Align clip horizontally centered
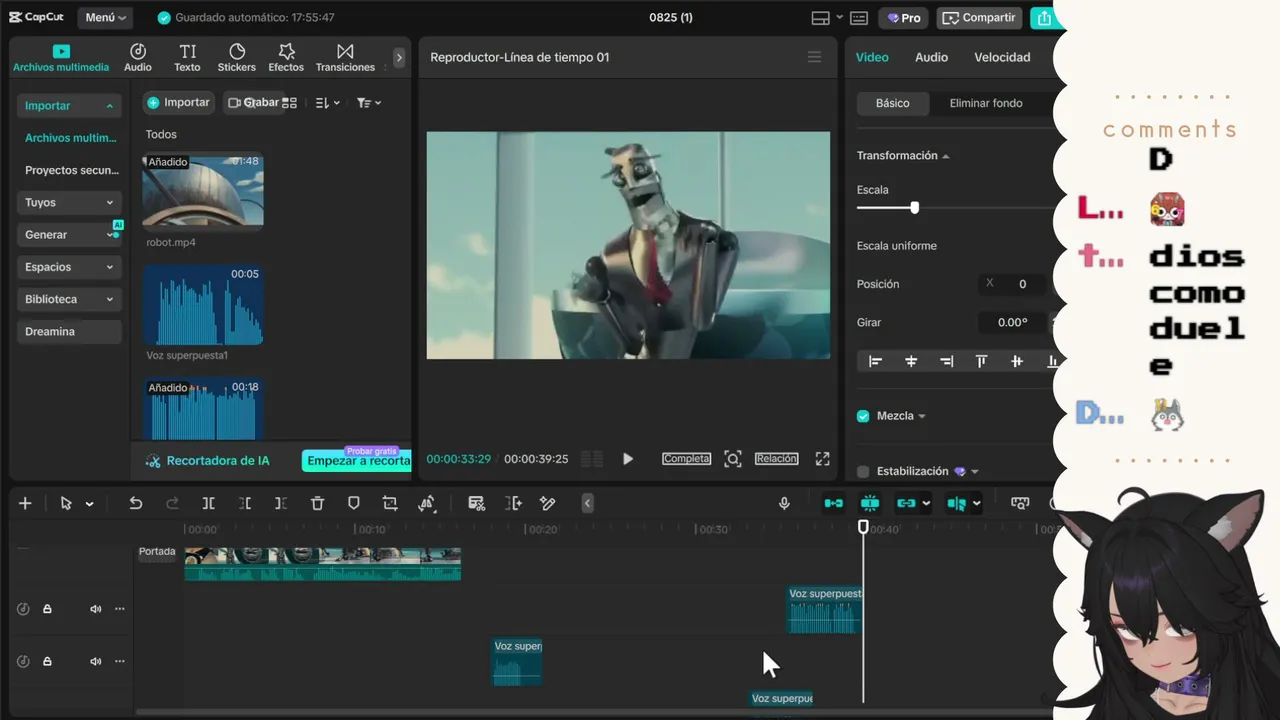Screen dimensions: 1280x720 911,362
